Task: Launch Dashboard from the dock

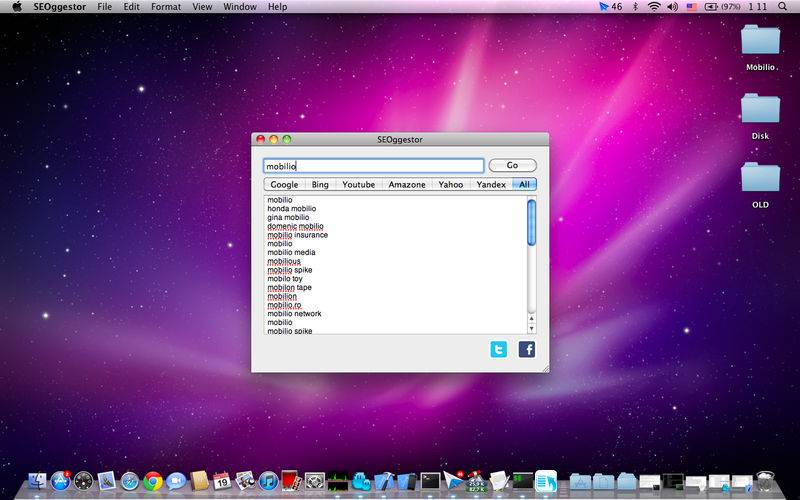Action: coord(83,481)
